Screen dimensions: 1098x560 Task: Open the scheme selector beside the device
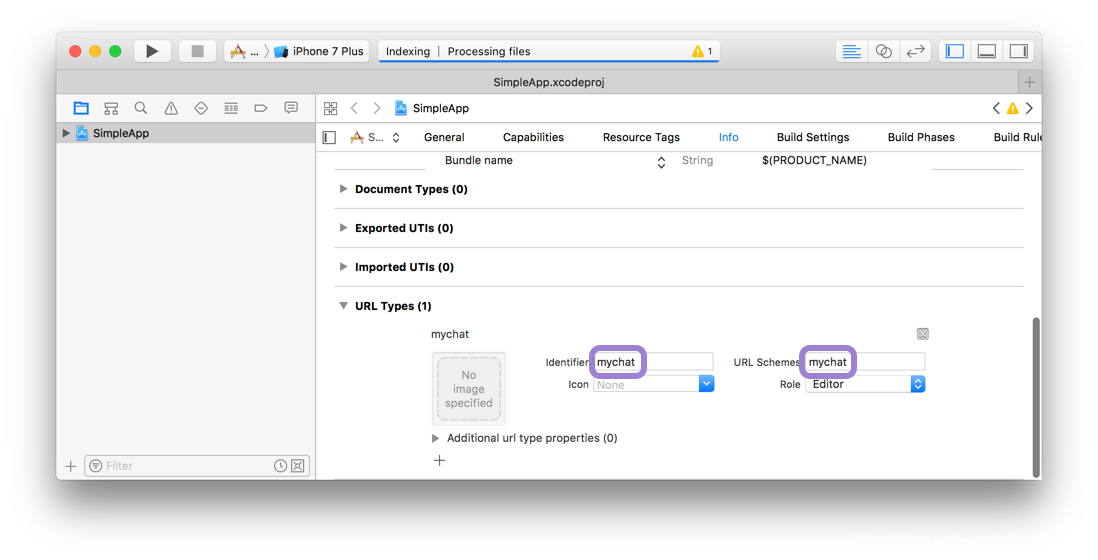click(244, 51)
